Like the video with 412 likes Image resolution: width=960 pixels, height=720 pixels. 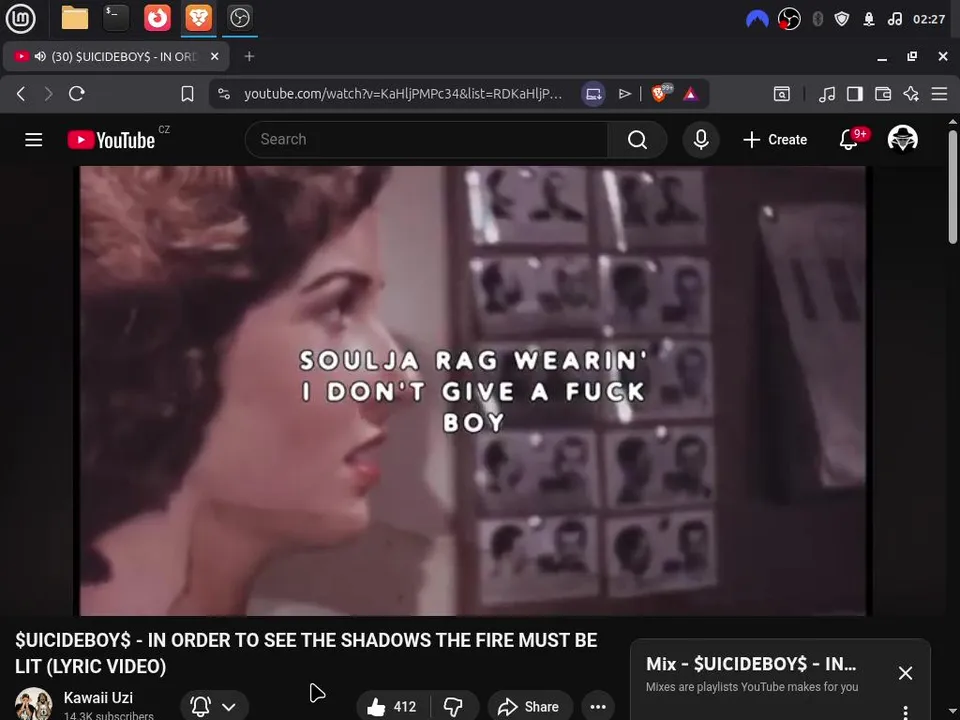coord(392,707)
